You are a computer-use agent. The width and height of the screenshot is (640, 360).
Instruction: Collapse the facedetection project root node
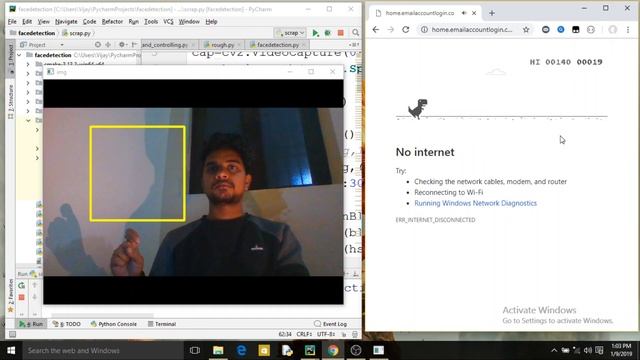19,55
